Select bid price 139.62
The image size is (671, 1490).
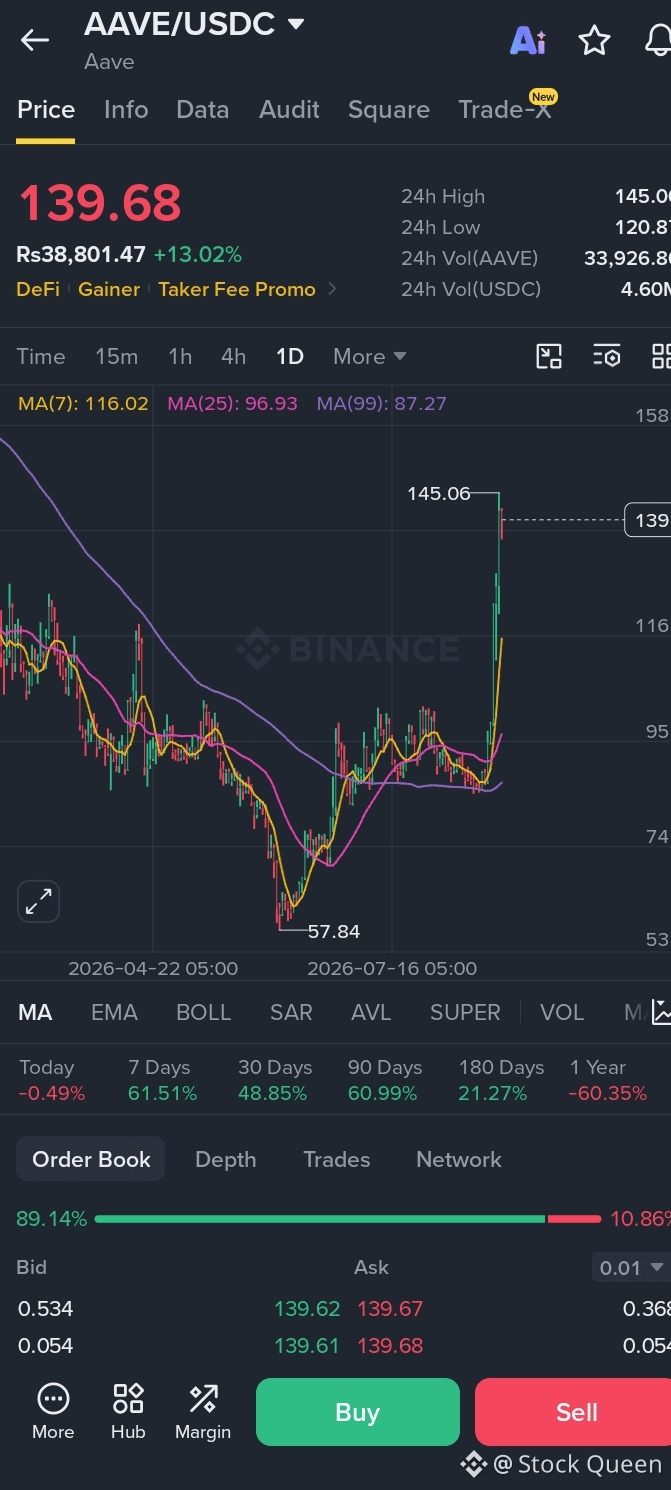307,1308
